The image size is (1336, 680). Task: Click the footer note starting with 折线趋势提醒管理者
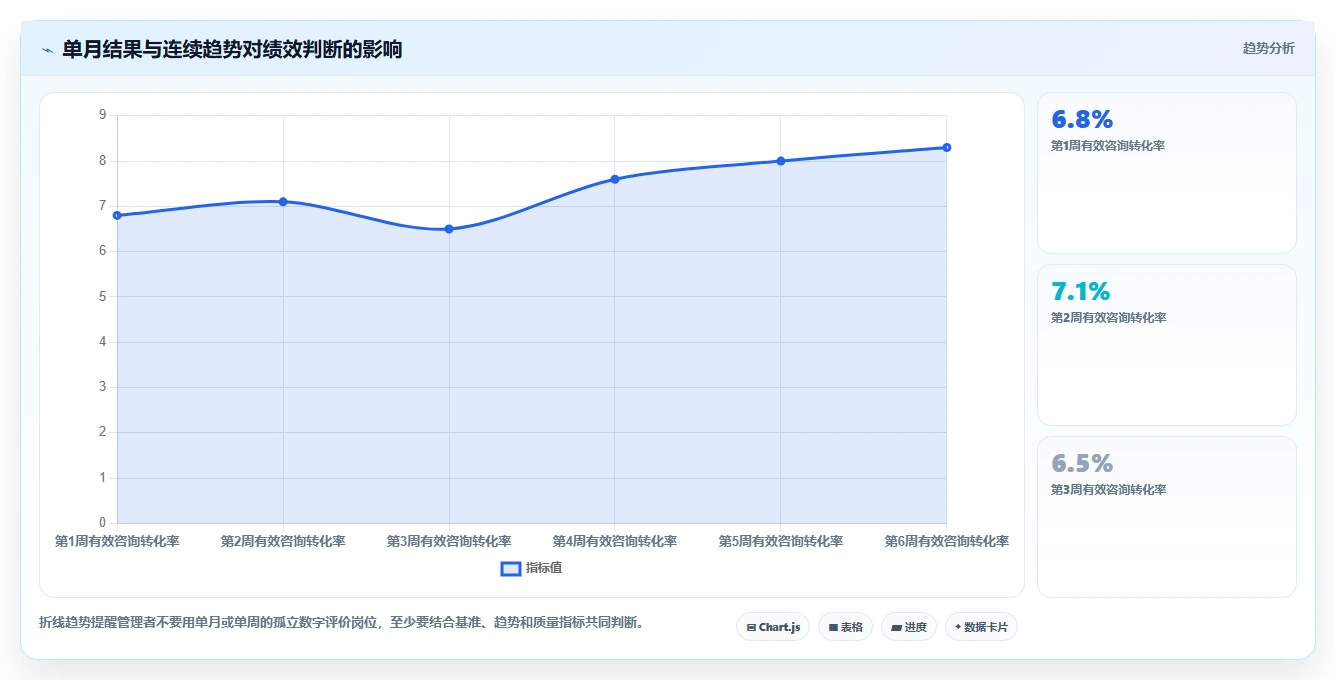click(343, 622)
